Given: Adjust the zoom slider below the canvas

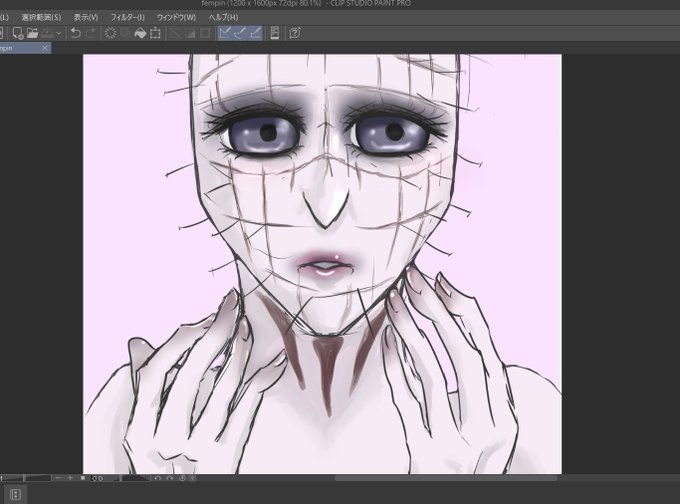Looking at the screenshot, I should click(x=26, y=478).
